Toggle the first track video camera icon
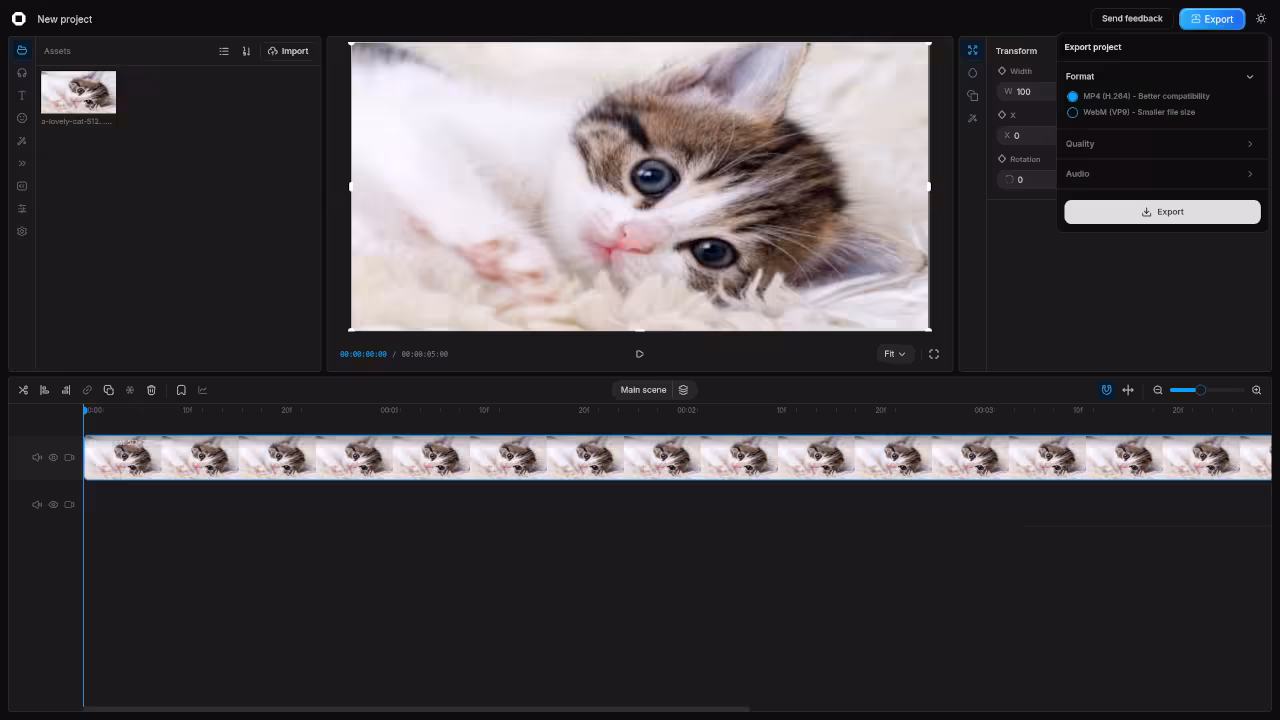 (69, 458)
